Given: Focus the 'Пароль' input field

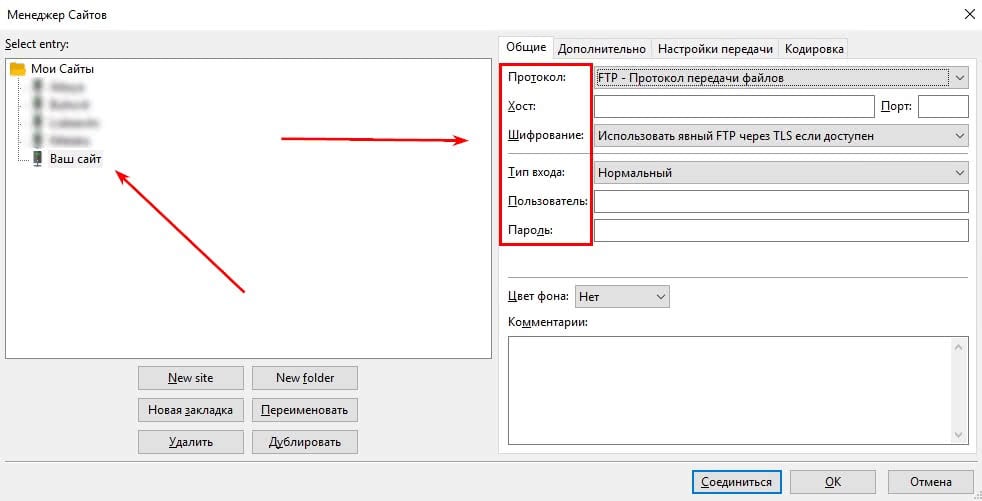Looking at the screenshot, I should [781, 230].
